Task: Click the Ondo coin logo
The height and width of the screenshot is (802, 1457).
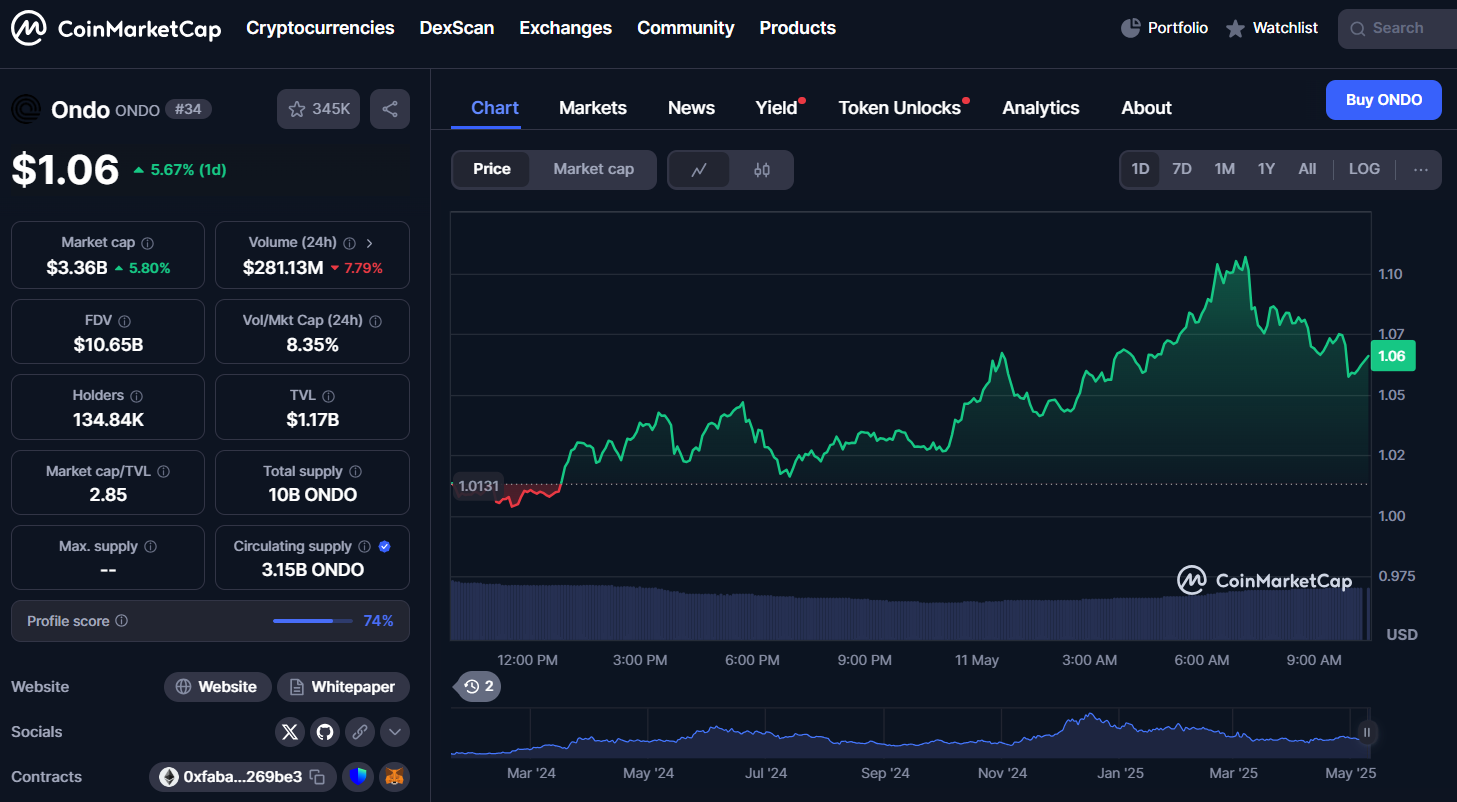Action: coord(26,109)
